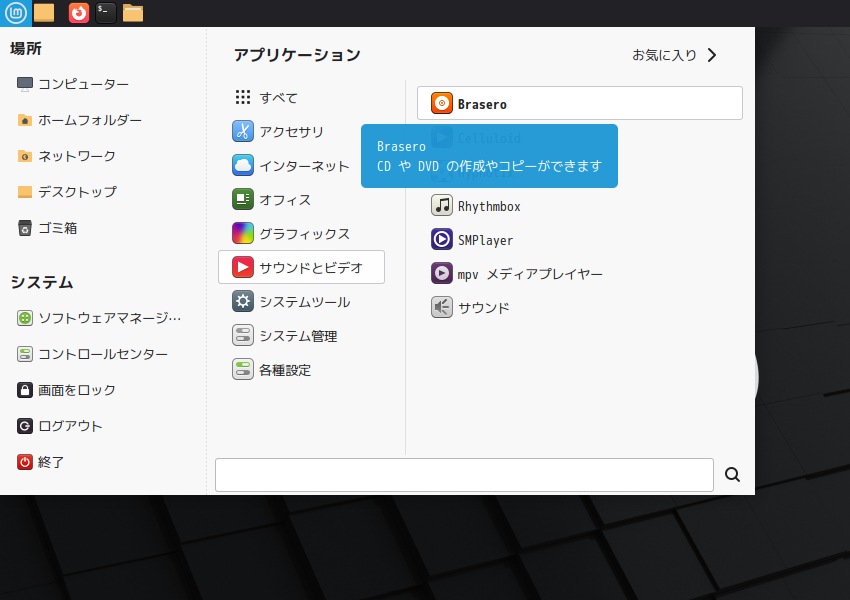The width and height of the screenshot is (850, 600).
Task: Click the ログアウト icon
Action: [x=24, y=426]
